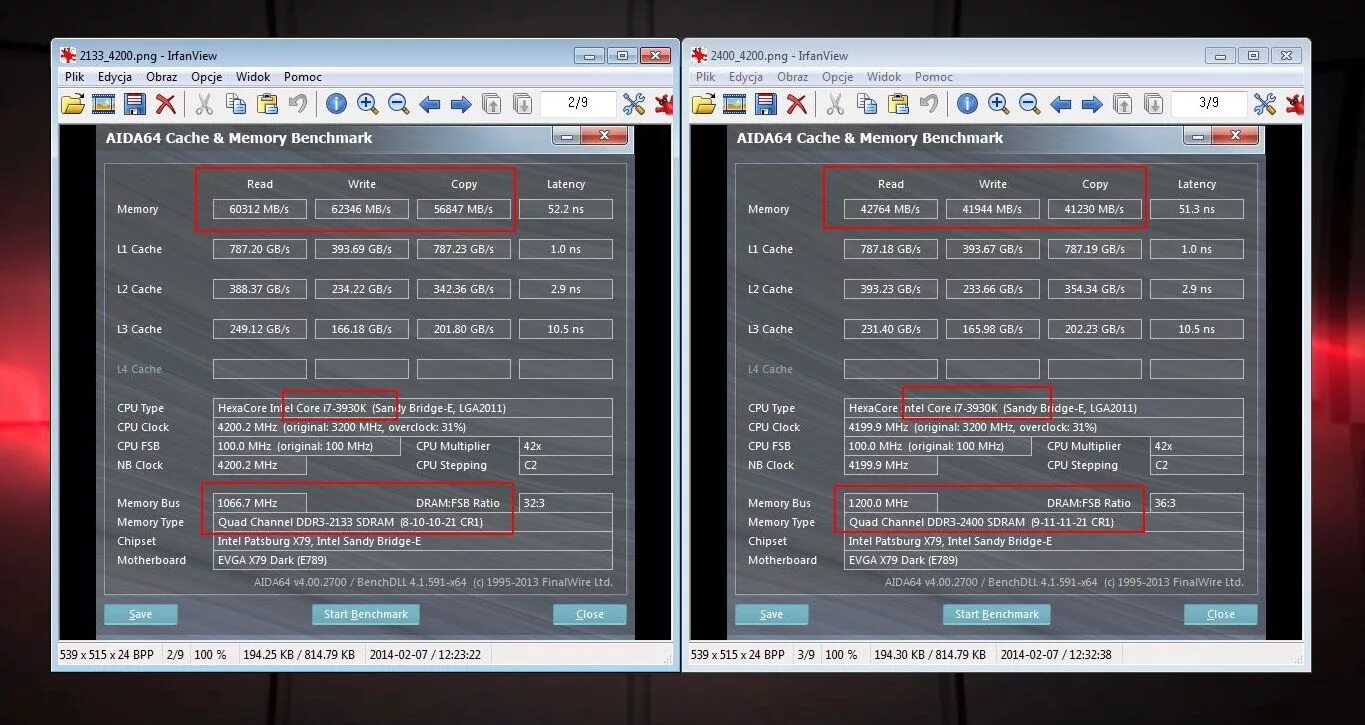Click the 2/9 page number field
Screen dimensions: 1365x725
pyautogui.click(x=578, y=103)
